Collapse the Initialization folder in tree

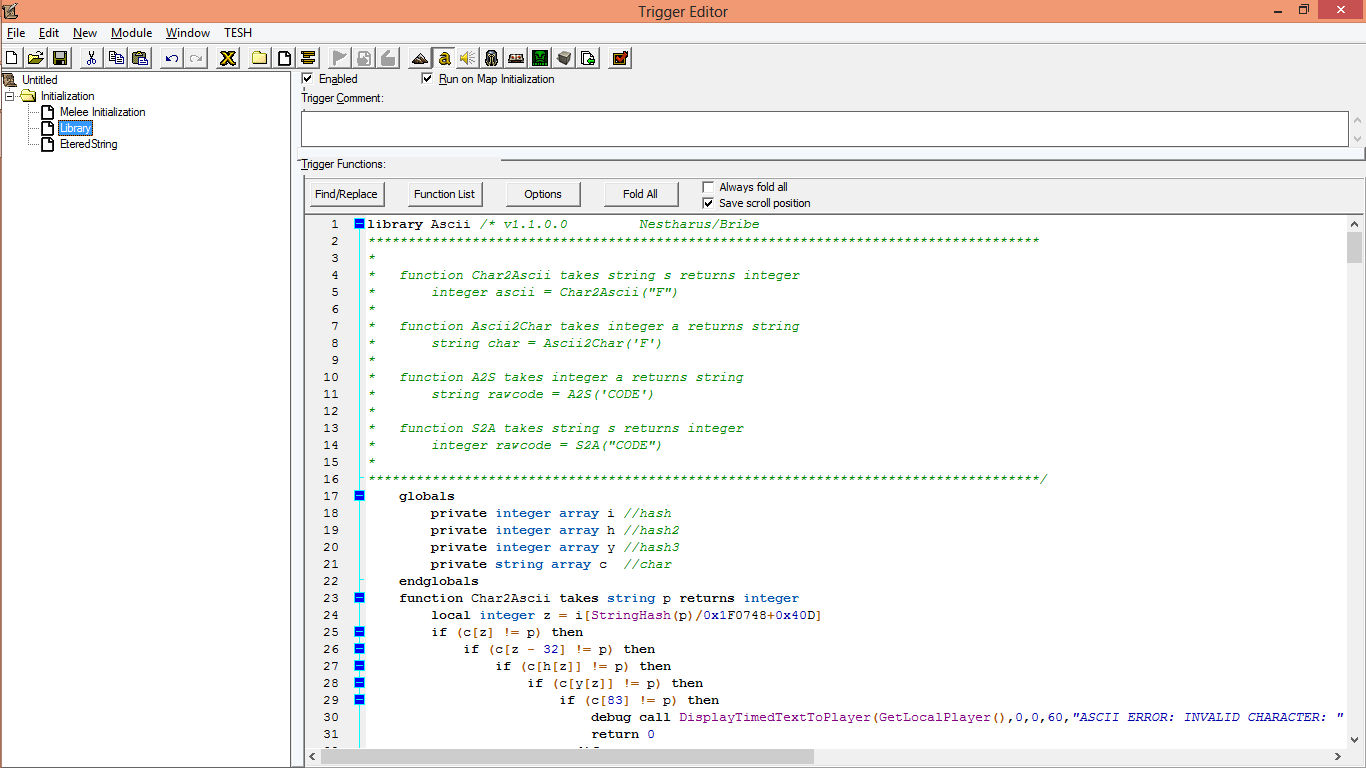pyautogui.click(x=10, y=96)
